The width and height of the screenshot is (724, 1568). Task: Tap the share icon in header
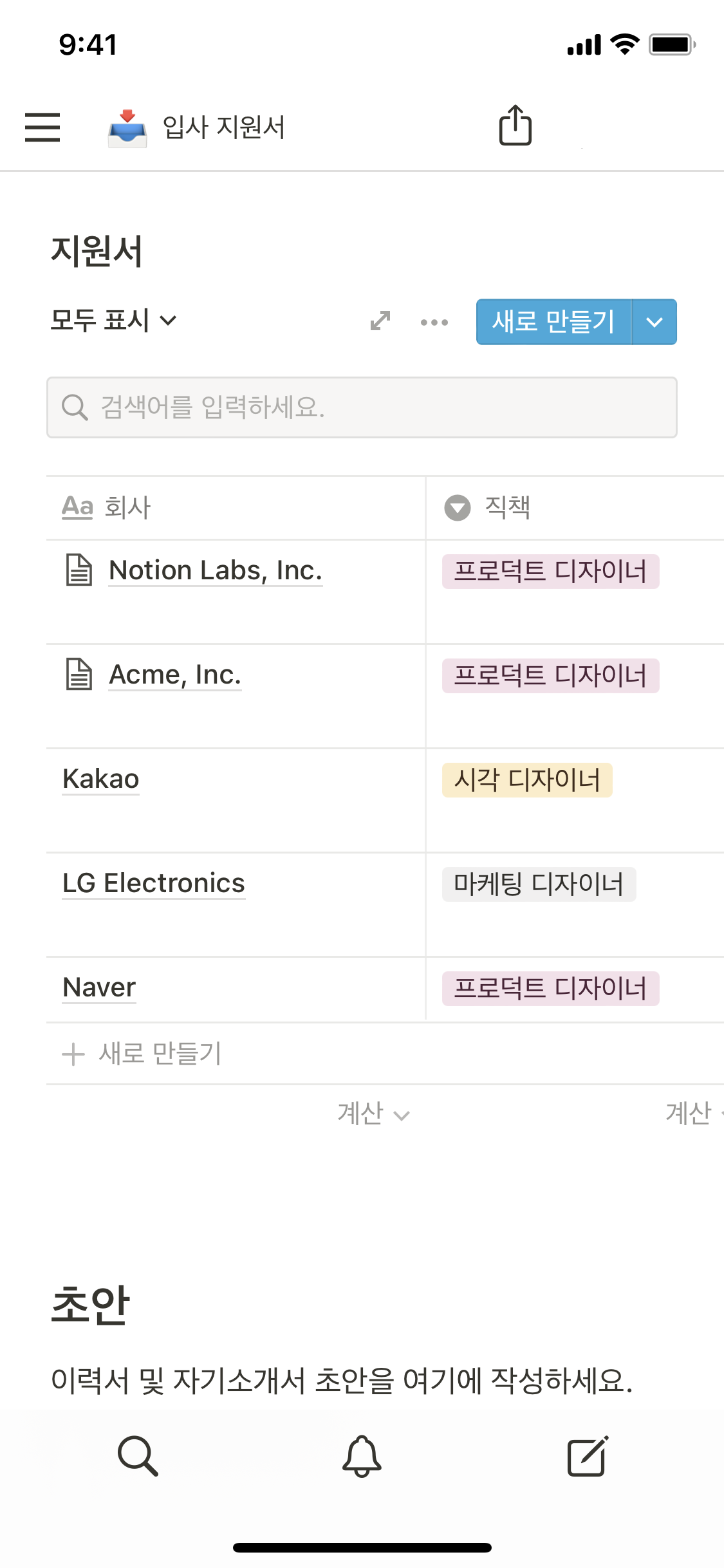point(515,126)
